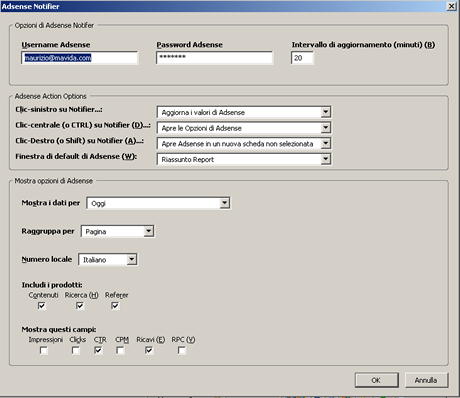Viewport: 460px width, 398px height.
Task: Disable the Referer checkbox
Action: [115, 306]
